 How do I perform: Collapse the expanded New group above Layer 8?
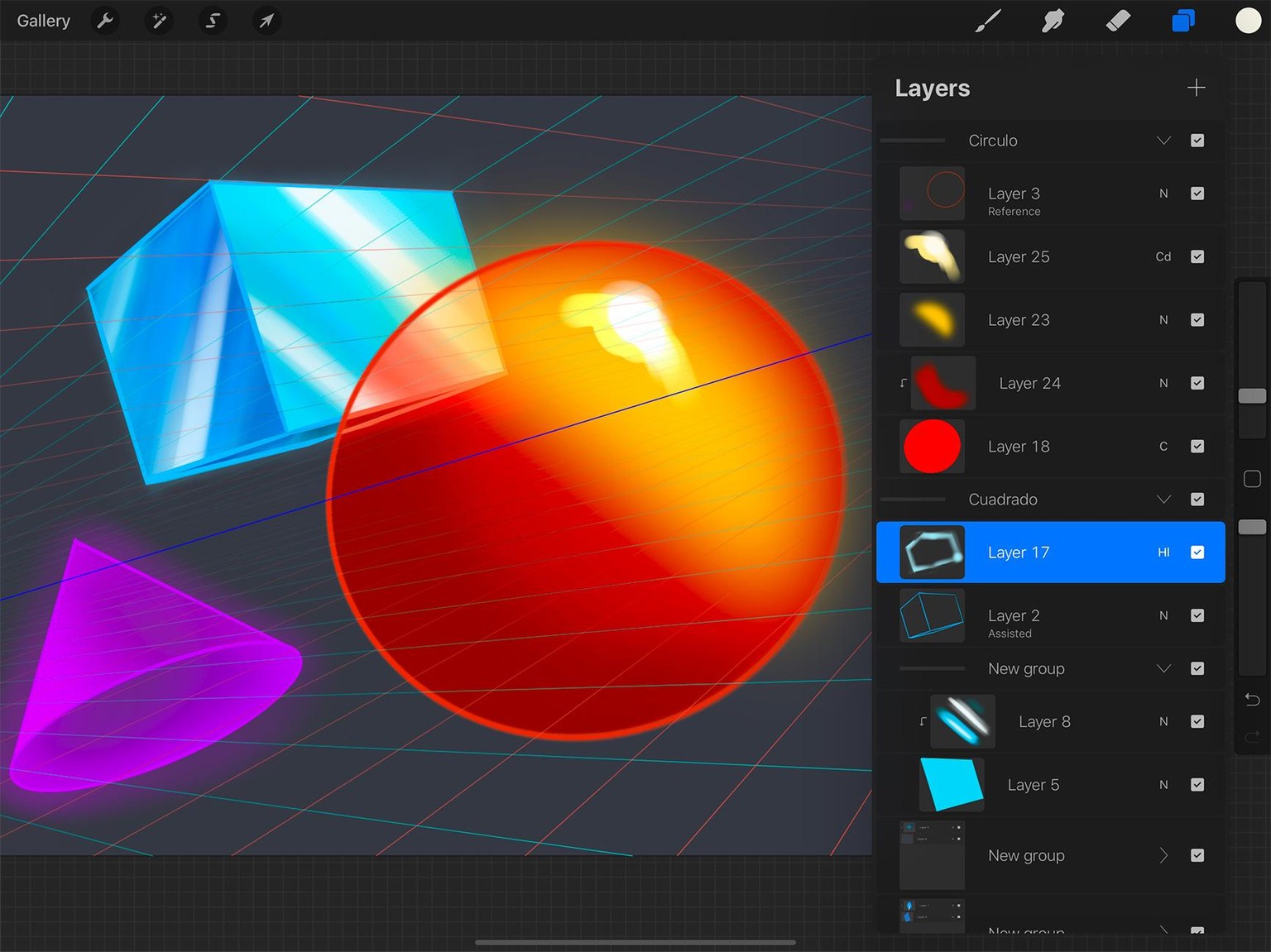coord(1163,668)
